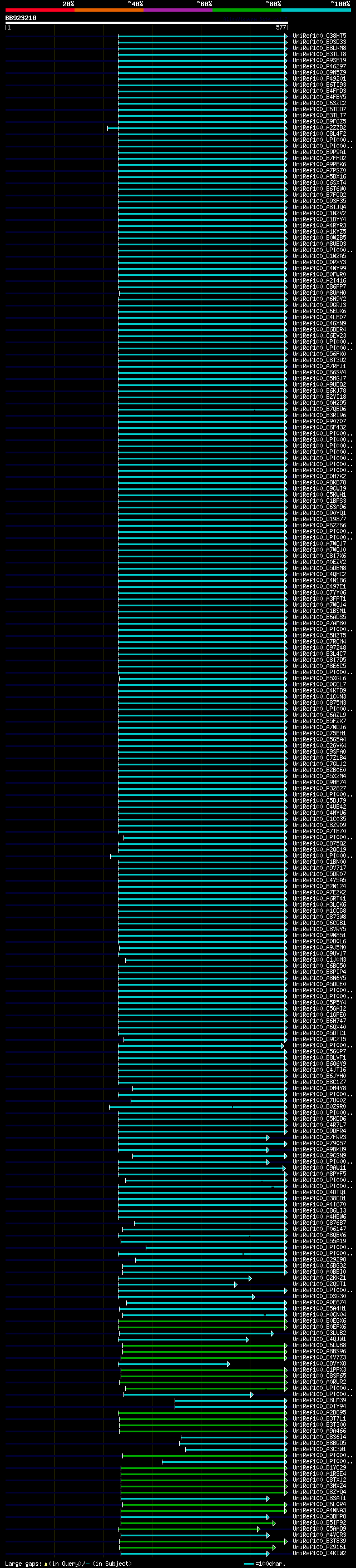Click the green ~80% identity legend segment
This screenshot has width=356, height=1568.
247,10
